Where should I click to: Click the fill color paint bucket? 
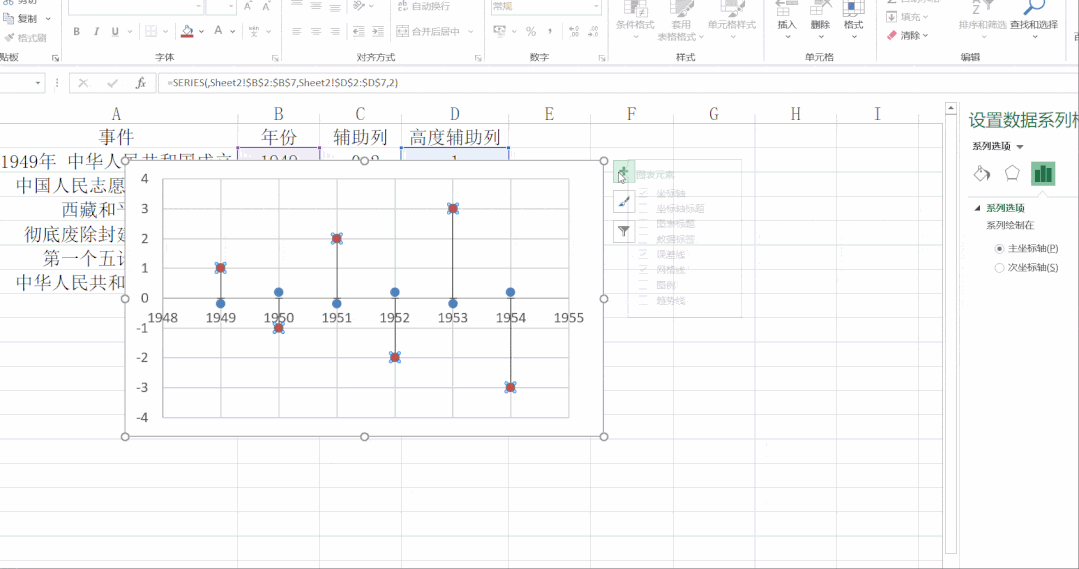[x=187, y=32]
